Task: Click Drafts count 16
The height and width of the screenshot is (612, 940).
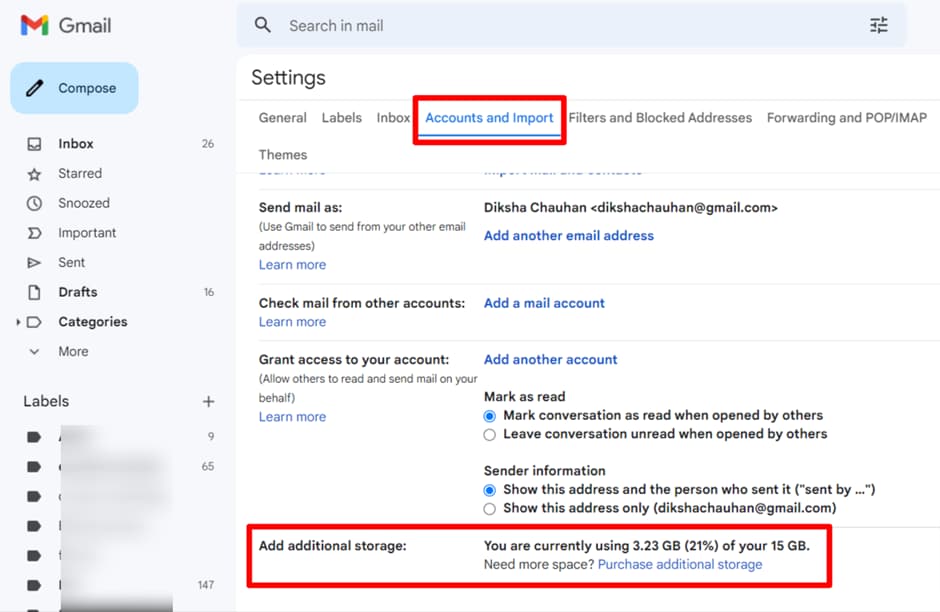Action: tap(209, 292)
